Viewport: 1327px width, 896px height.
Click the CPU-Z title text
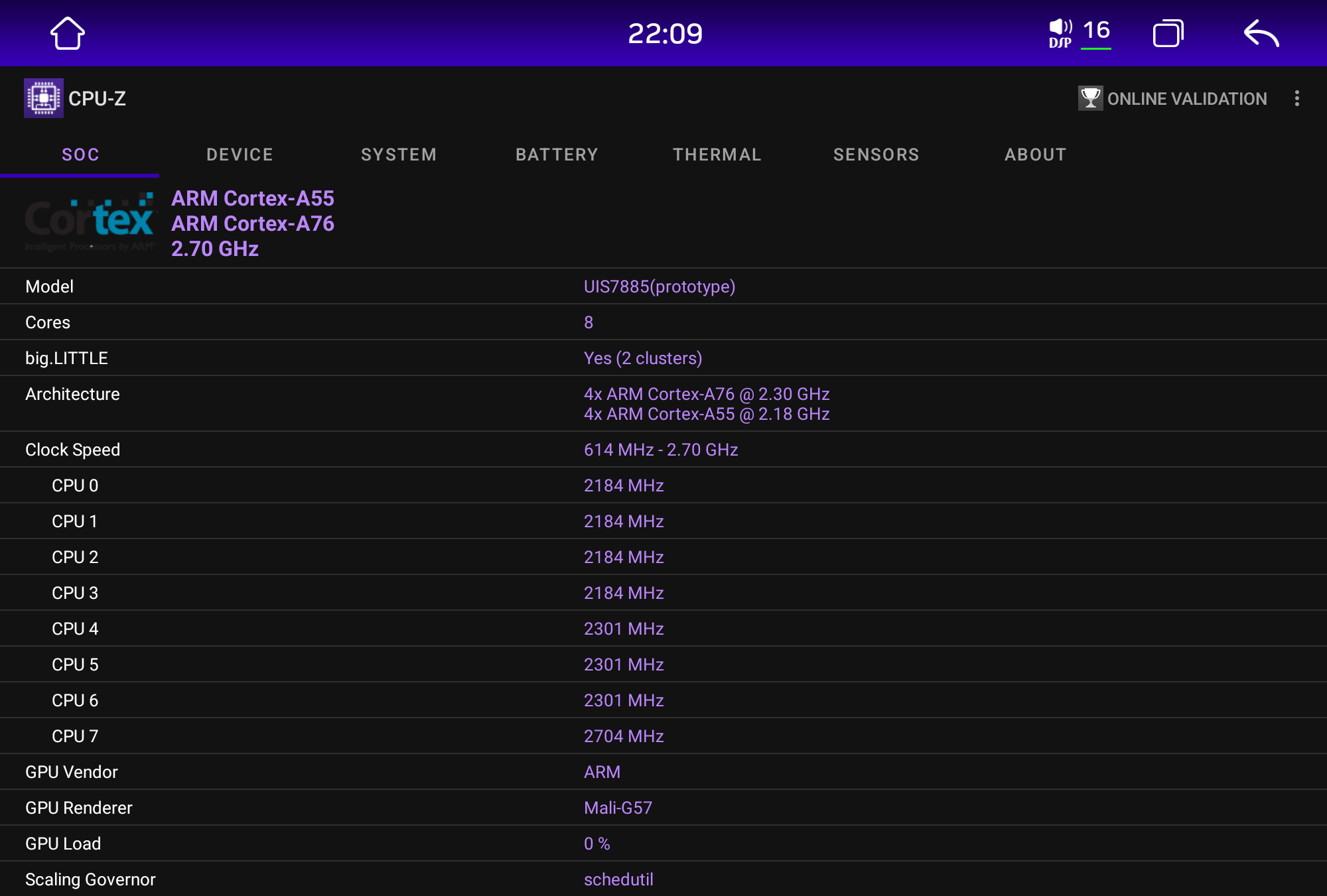(x=97, y=98)
